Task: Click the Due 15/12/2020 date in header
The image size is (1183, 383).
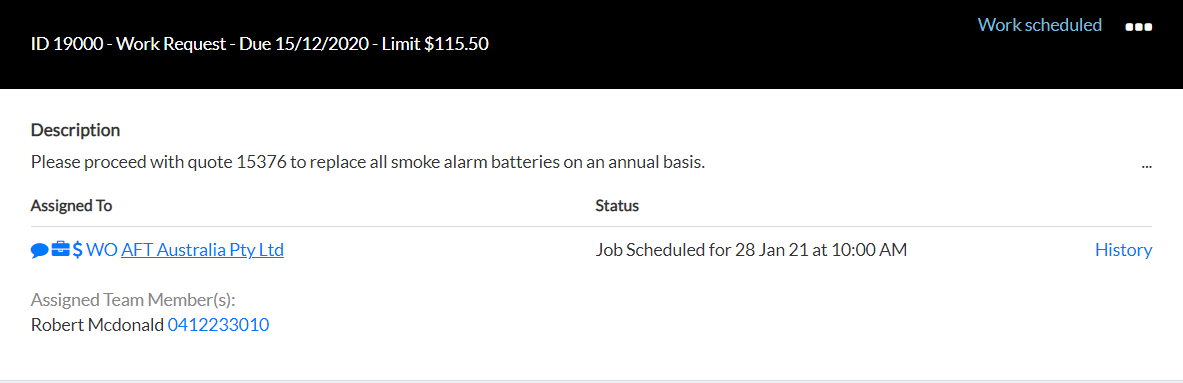Action: click(304, 44)
